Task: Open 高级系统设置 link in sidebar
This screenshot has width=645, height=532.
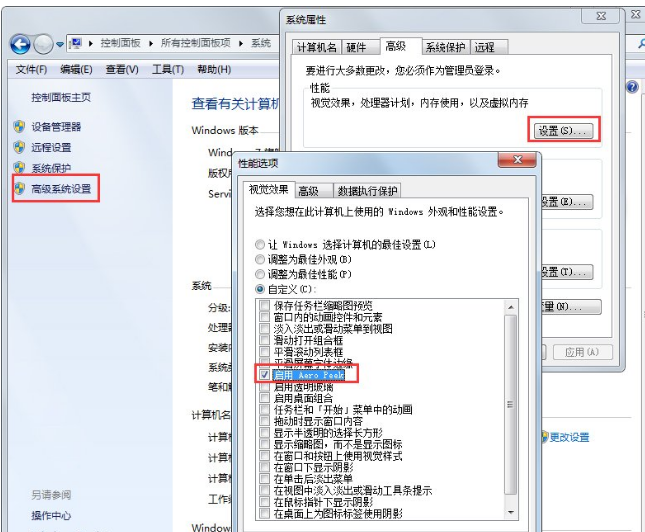Action: point(61,189)
